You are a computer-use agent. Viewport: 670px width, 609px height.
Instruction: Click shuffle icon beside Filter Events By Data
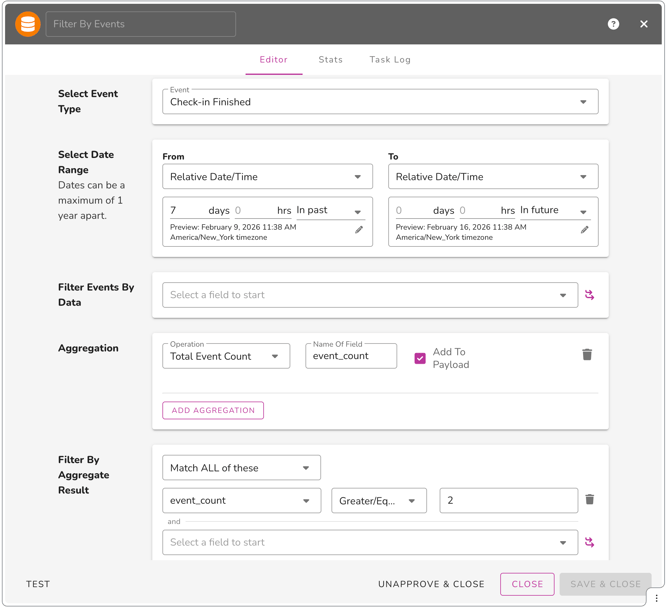(x=589, y=295)
